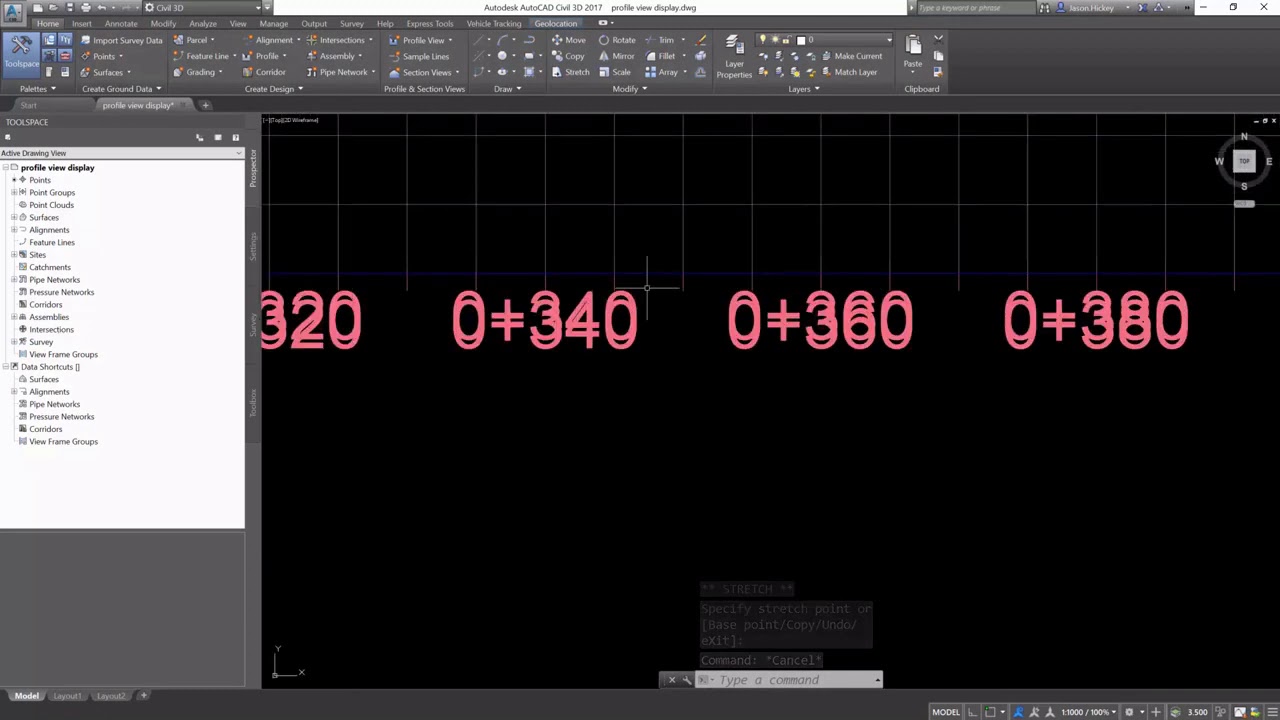This screenshot has height=720, width=1280.
Task: Select the Mirror tool
Action: pyautogui.click(x=617, y=56)
